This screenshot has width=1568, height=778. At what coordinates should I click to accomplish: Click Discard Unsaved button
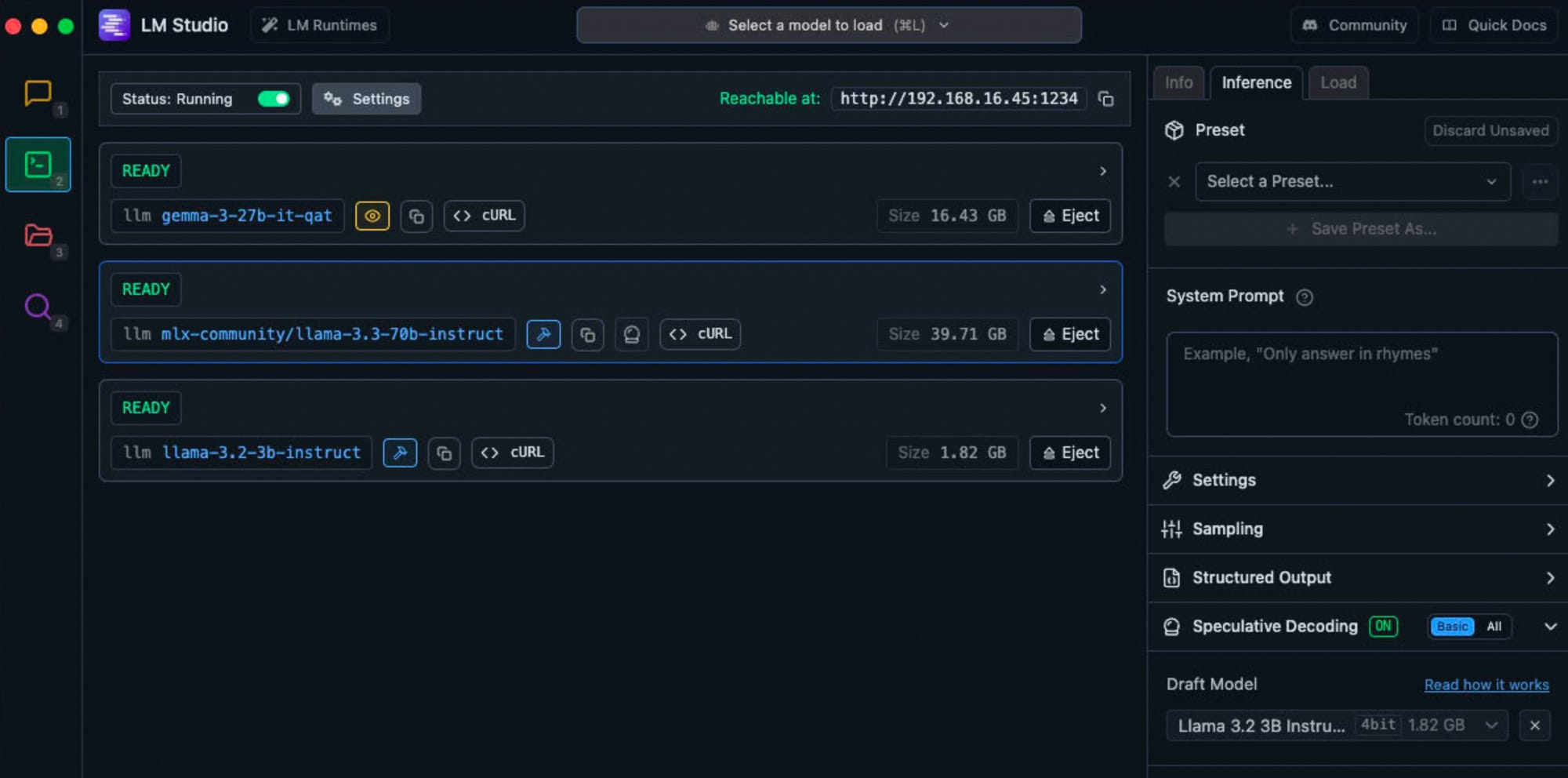click(x=1490, y=131)
